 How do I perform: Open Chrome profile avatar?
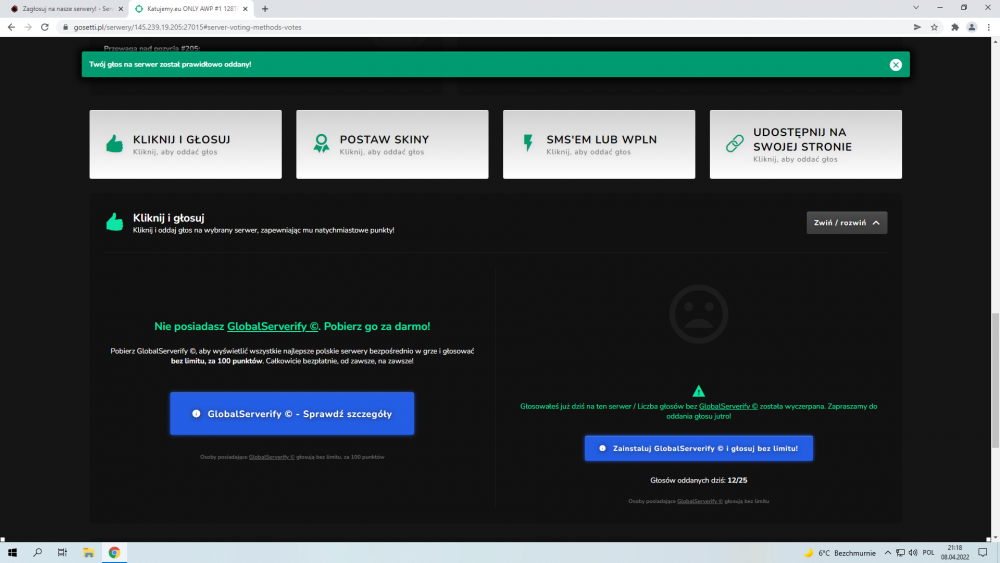pyautogui.click(x=971, y=27)
